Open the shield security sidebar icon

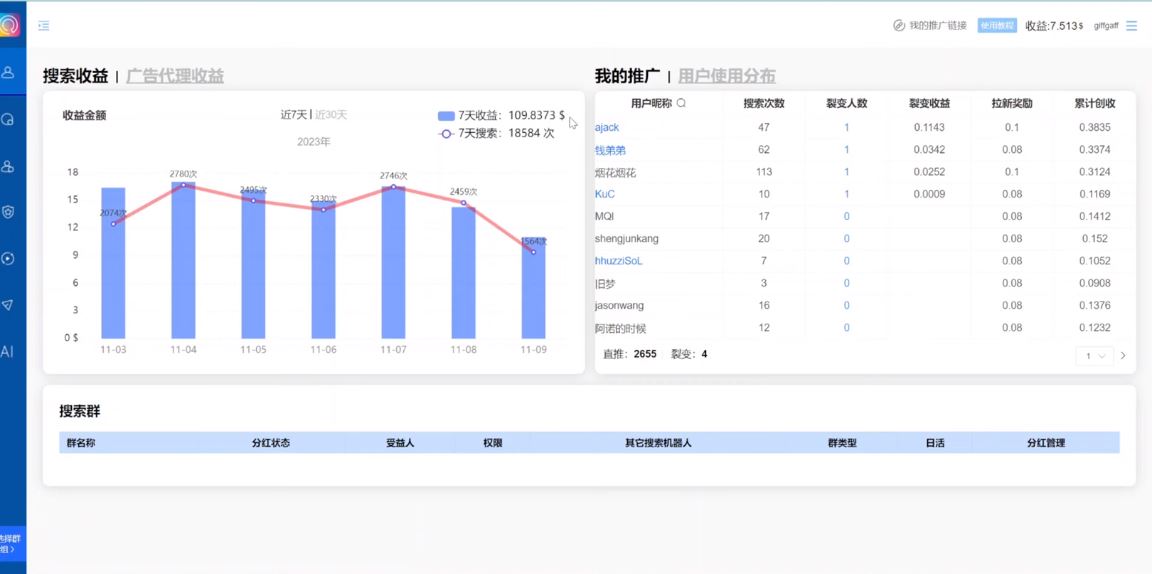click(x=8, y=212)
